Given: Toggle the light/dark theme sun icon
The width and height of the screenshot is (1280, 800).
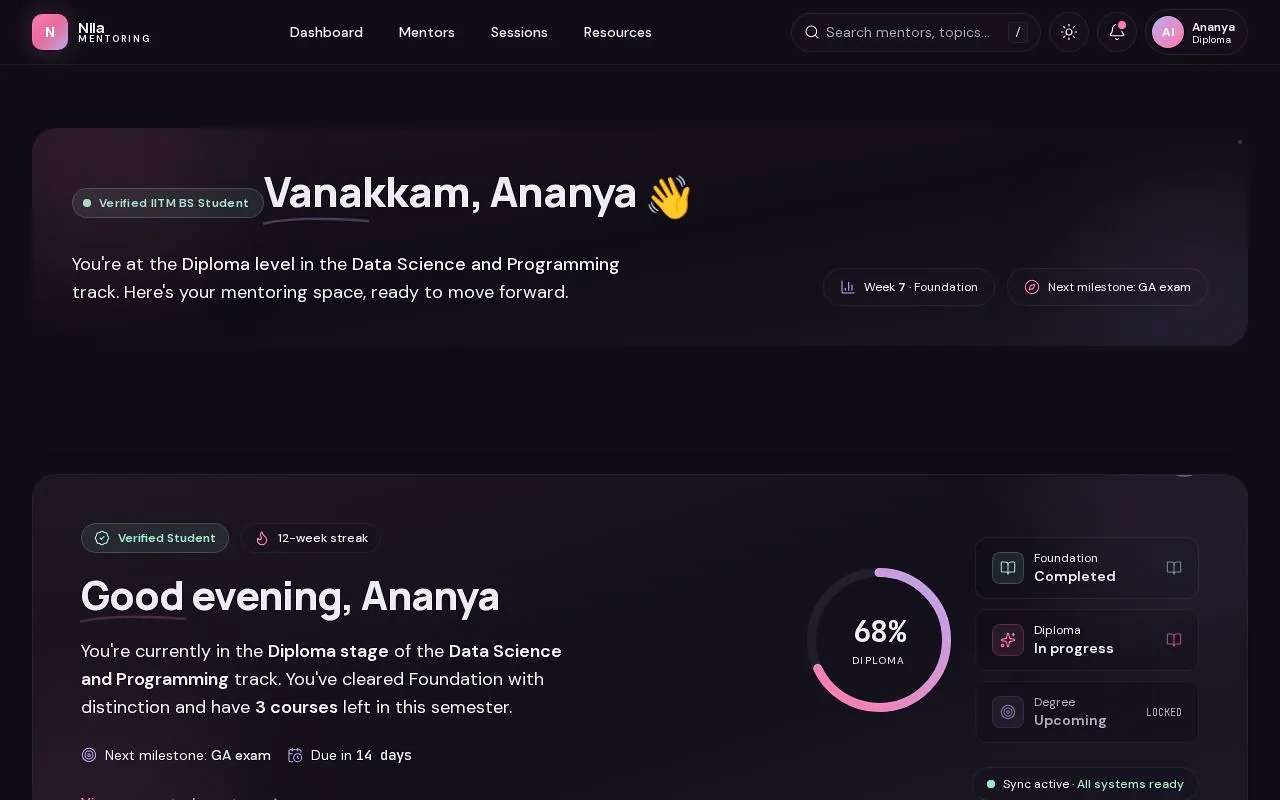Looking at the screenshot, I should (1069, 32).
